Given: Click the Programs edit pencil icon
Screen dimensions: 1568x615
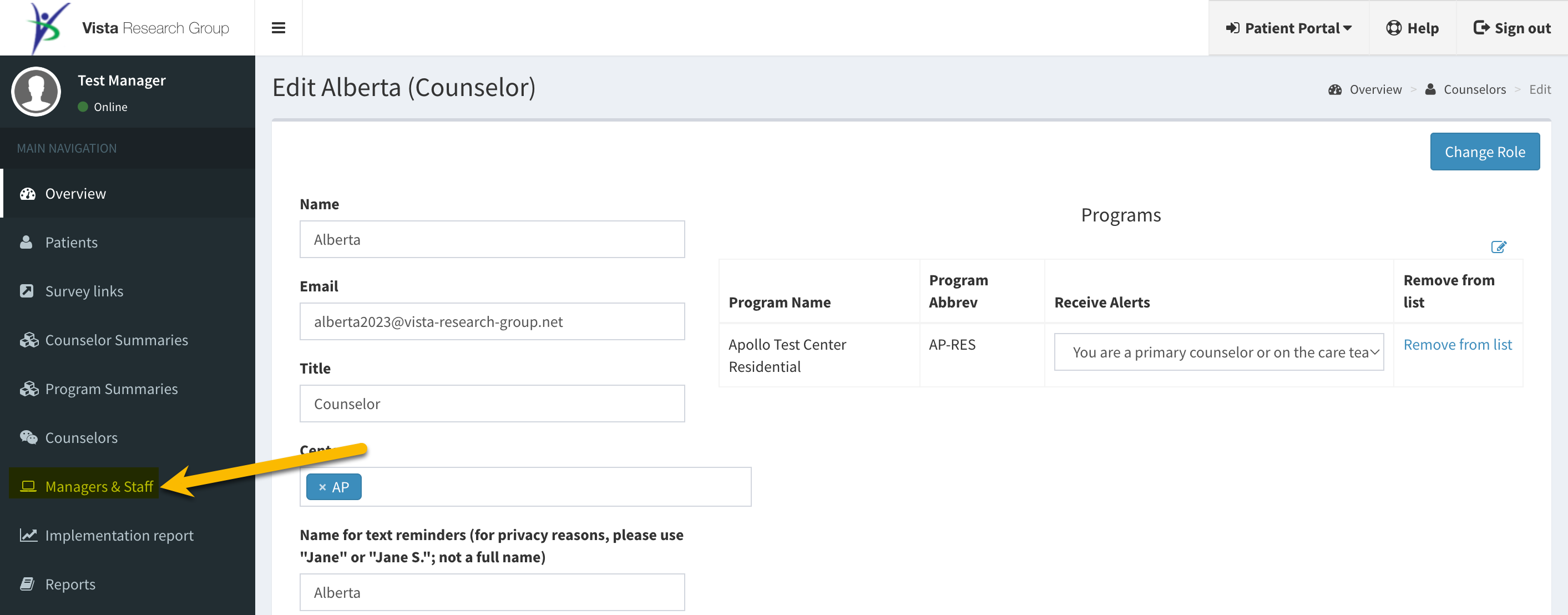Looking at the screenshot, I should 1498,246.
